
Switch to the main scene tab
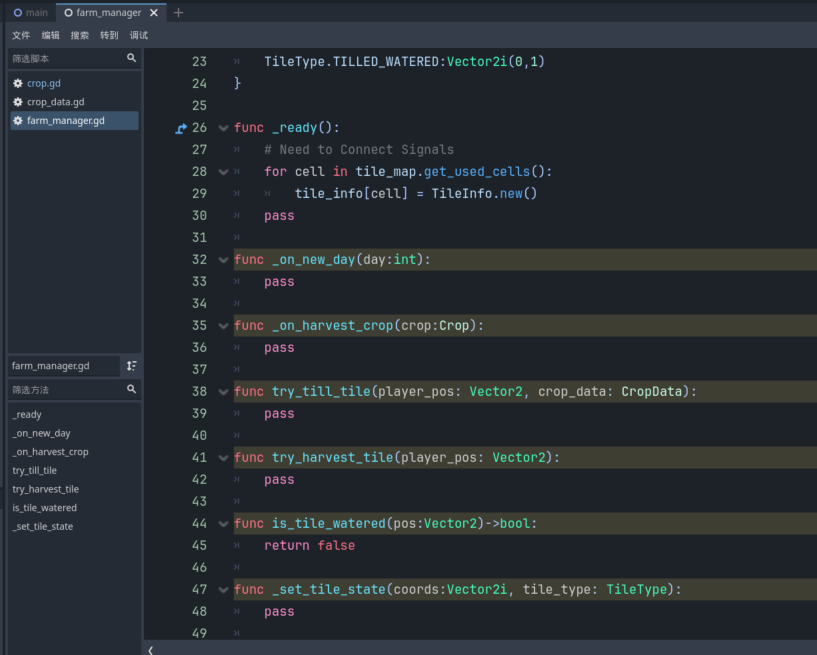(x=30, y=13)
